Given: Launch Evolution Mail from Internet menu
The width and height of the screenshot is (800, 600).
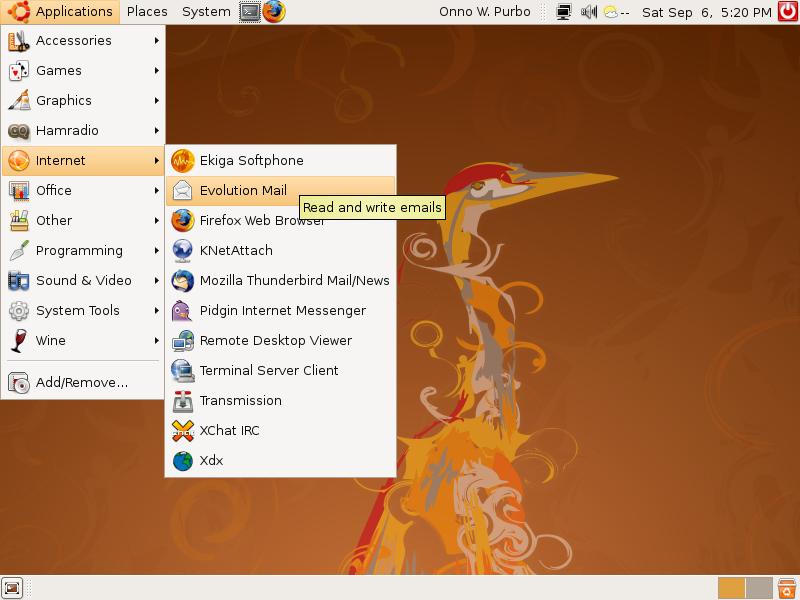Looking at the screenshot, I should [243, 190].
